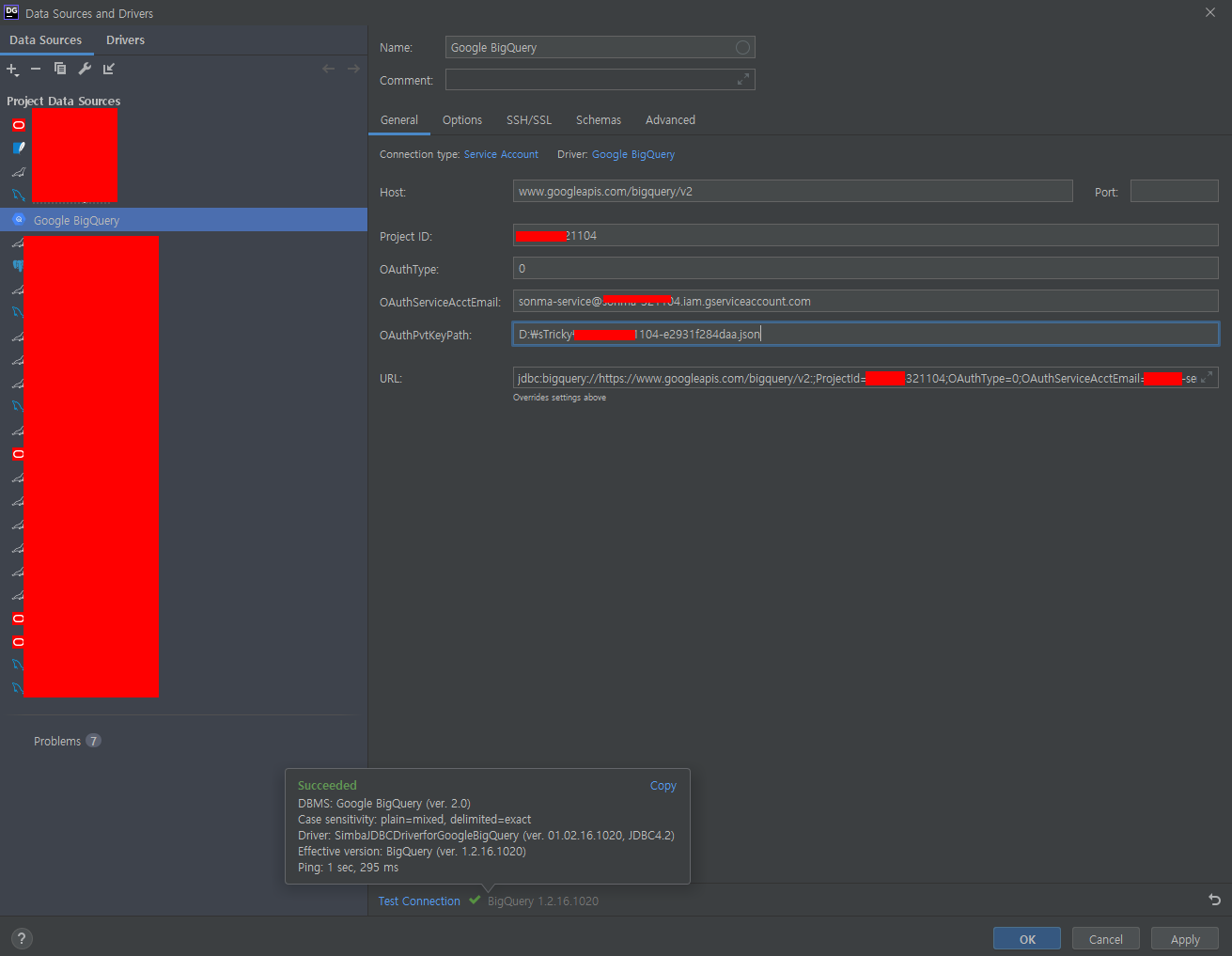The width and height of the screenshot is (1232, 956).
Task: Pick data source color circle in Name field
Action: coord(742,47)
